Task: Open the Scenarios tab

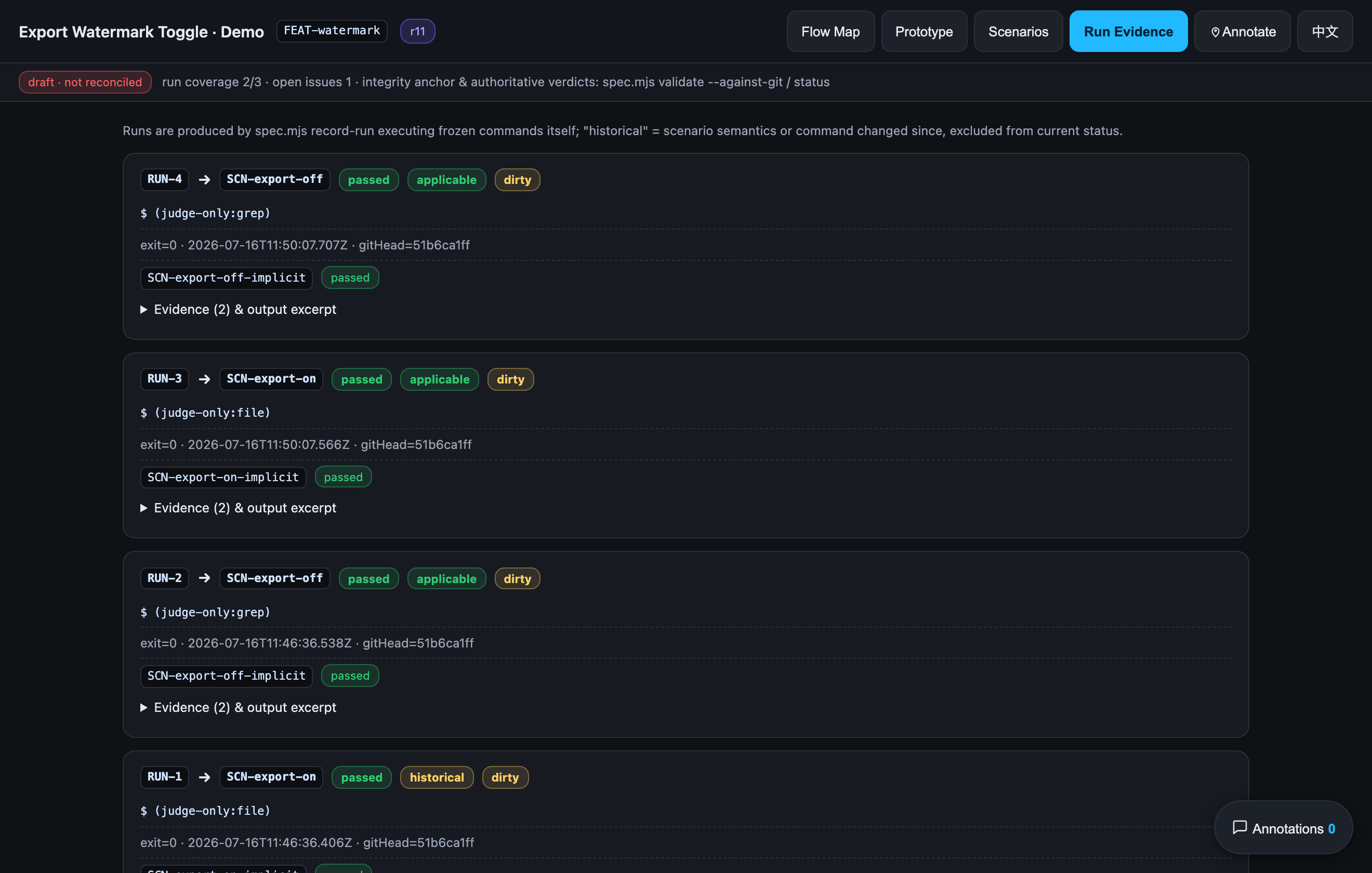Action: [1018, 31]
